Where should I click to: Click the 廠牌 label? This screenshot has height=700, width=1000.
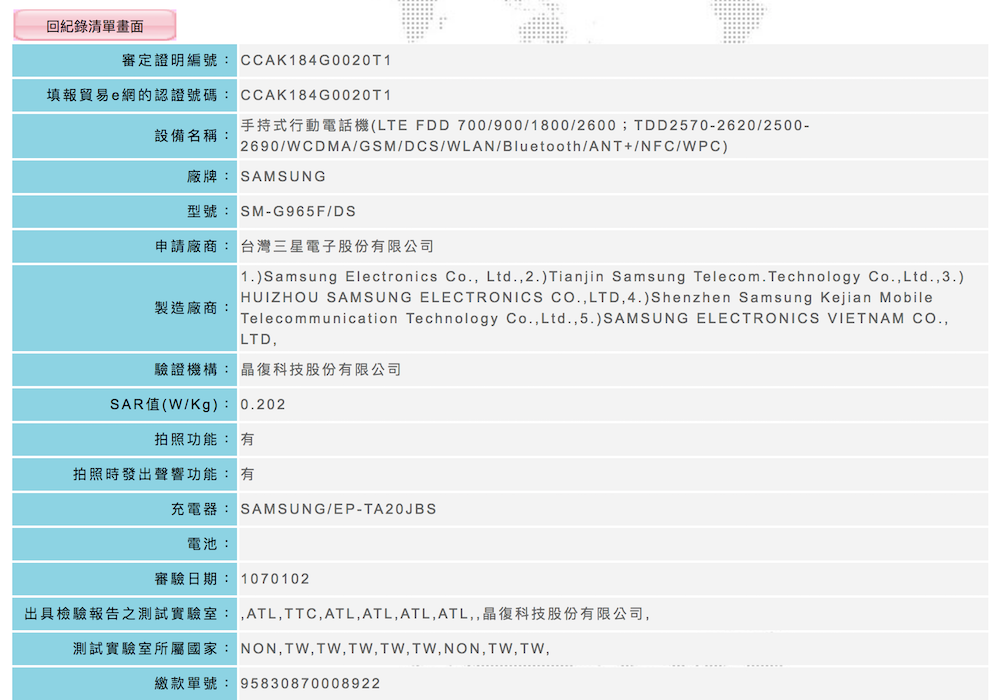click(208, 177)
